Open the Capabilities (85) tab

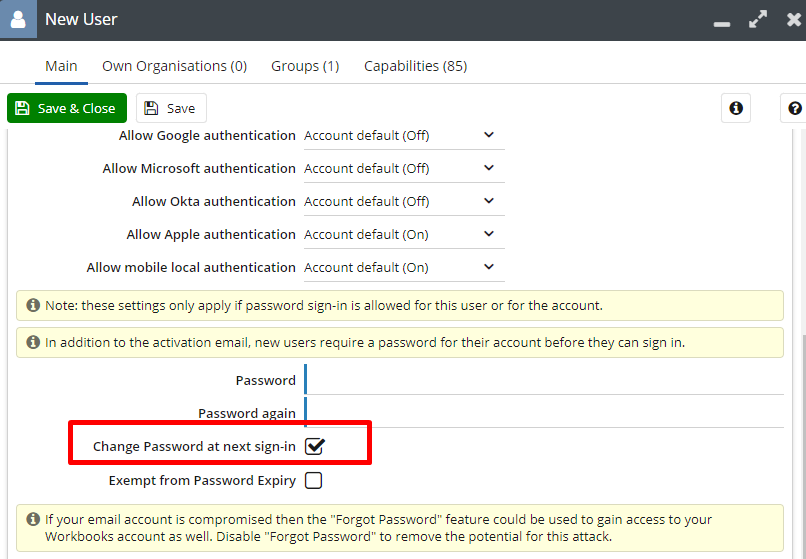tap(415, 66)
